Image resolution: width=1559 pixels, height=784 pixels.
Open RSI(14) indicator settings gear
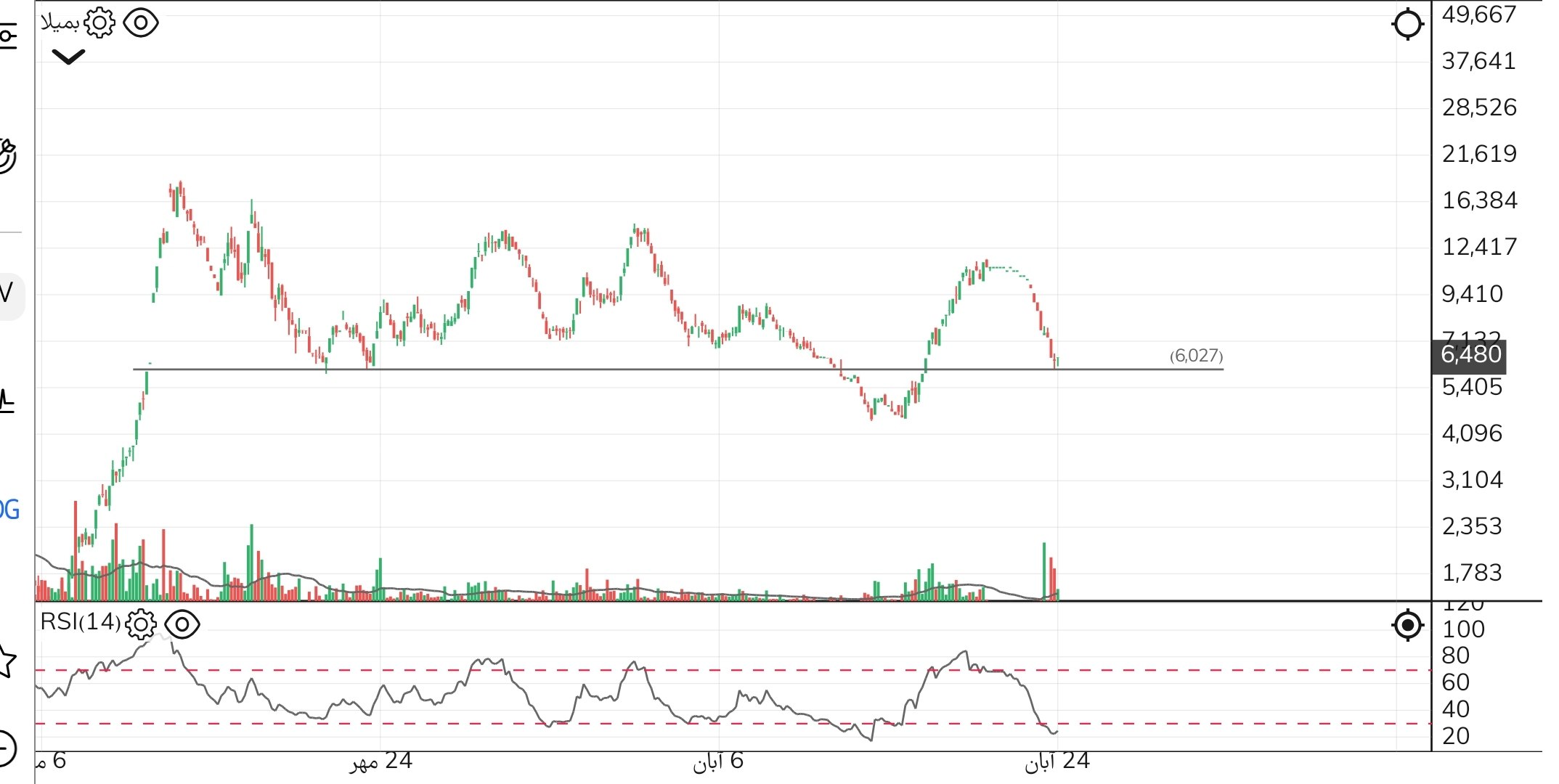tap(141, 624)
